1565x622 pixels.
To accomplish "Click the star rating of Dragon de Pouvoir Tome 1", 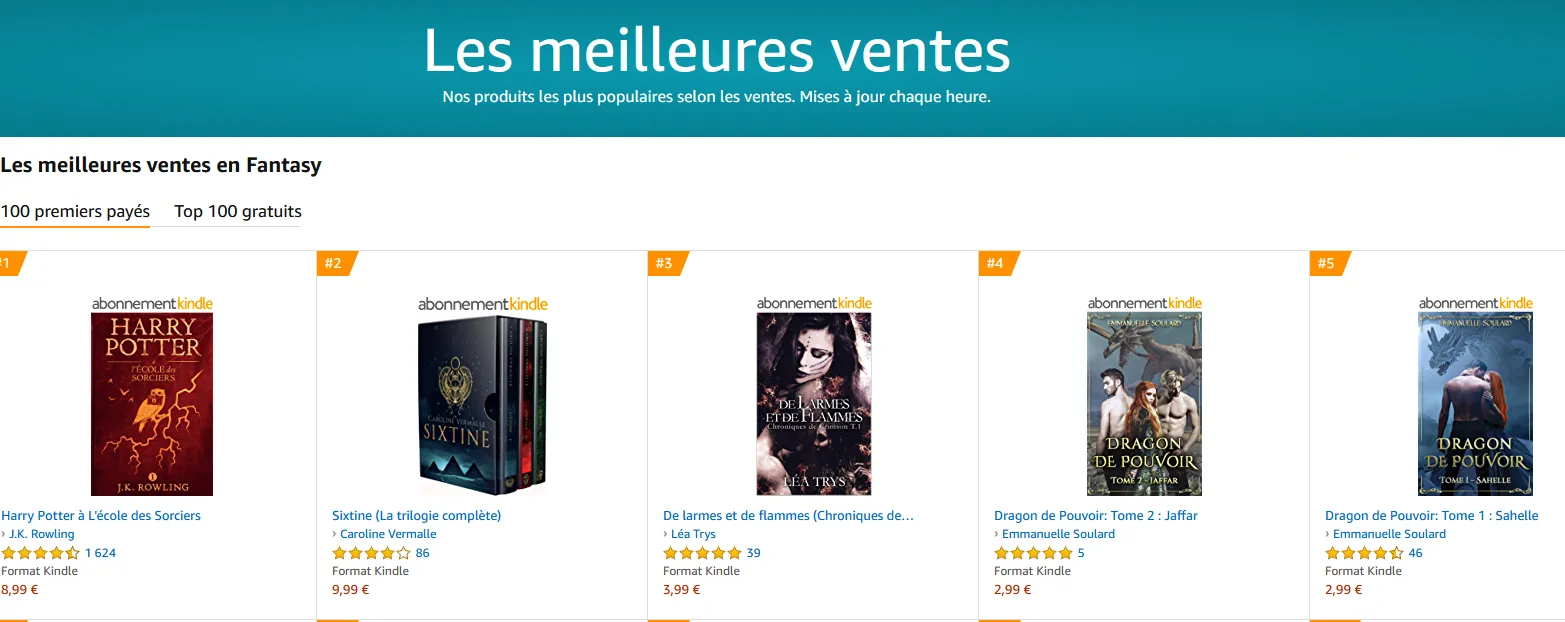I will point(1364,553).
